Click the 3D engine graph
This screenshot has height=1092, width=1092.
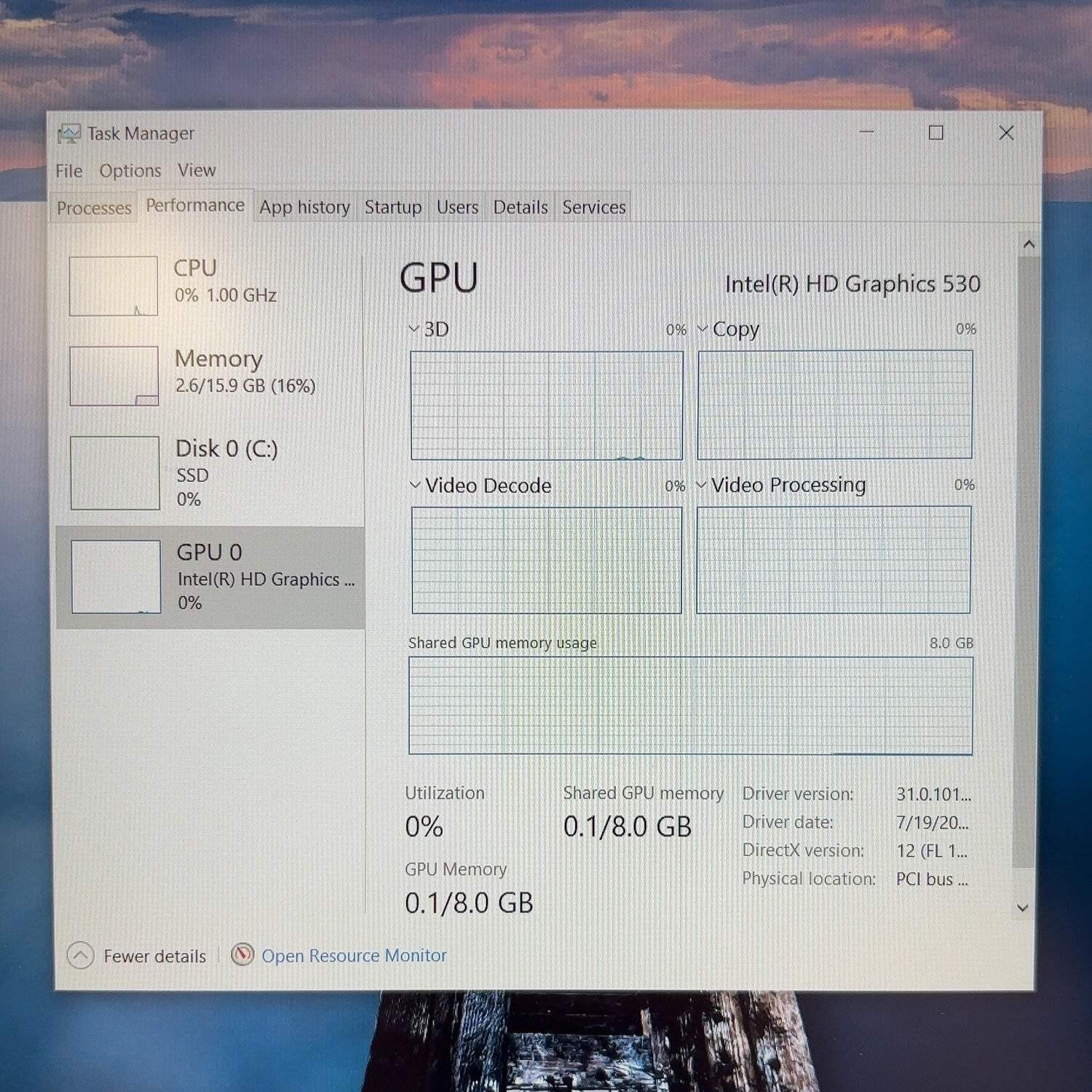(547, 405)
